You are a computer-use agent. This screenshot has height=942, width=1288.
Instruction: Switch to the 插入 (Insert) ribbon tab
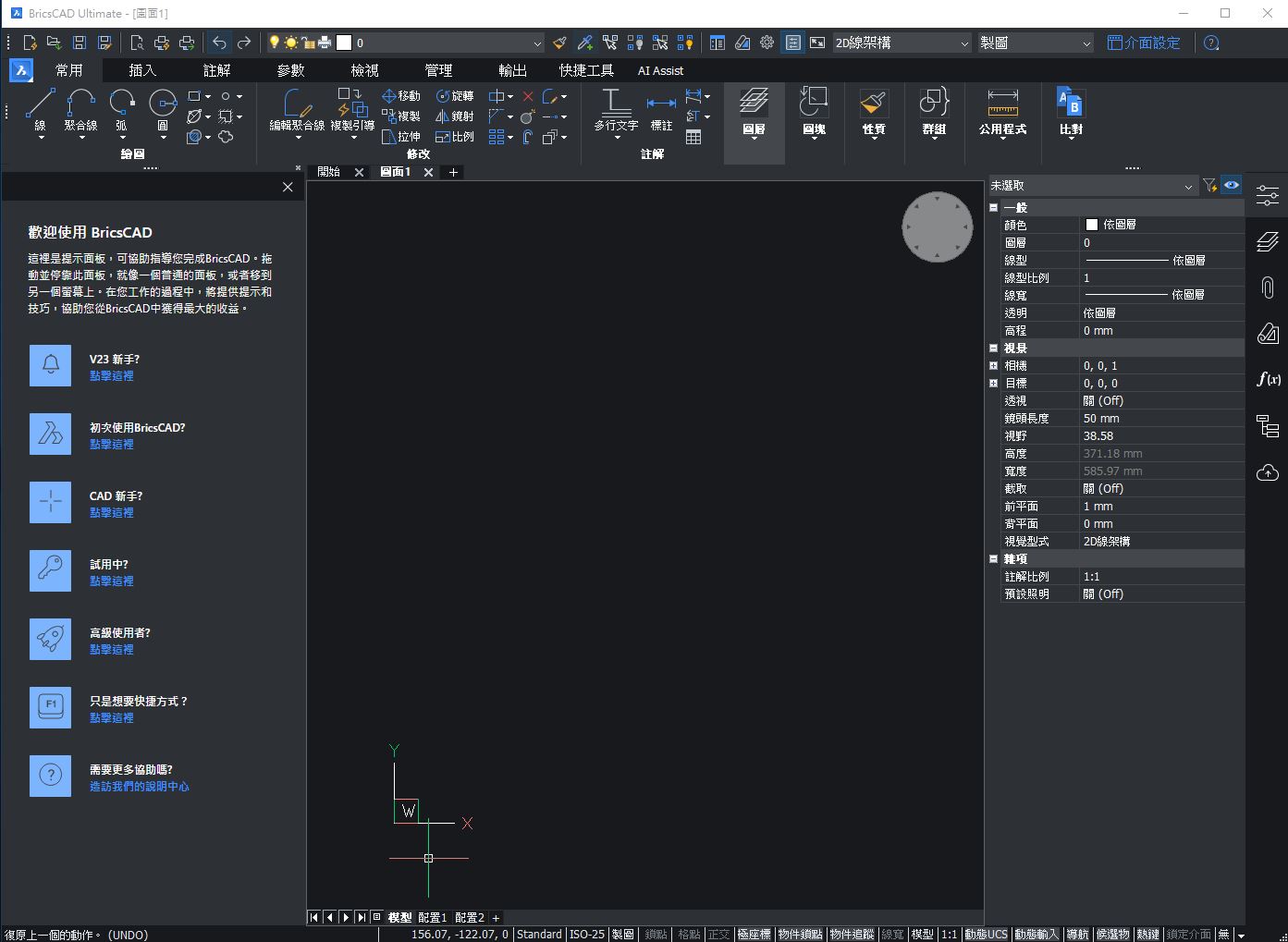pyautogui.click(x=142, y=70)
